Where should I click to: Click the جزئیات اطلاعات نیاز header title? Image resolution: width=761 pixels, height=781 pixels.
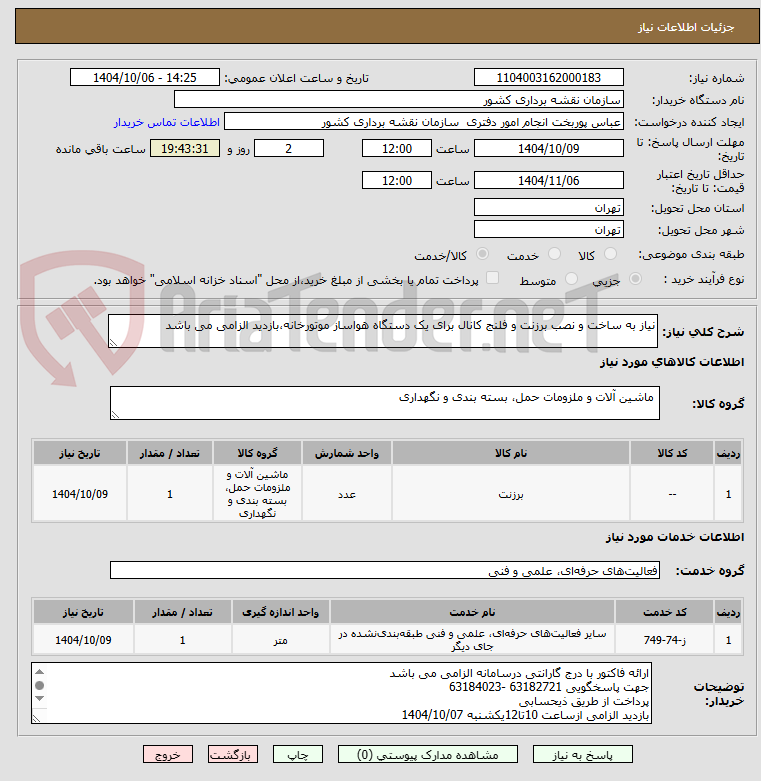click(x=686, y=27)
